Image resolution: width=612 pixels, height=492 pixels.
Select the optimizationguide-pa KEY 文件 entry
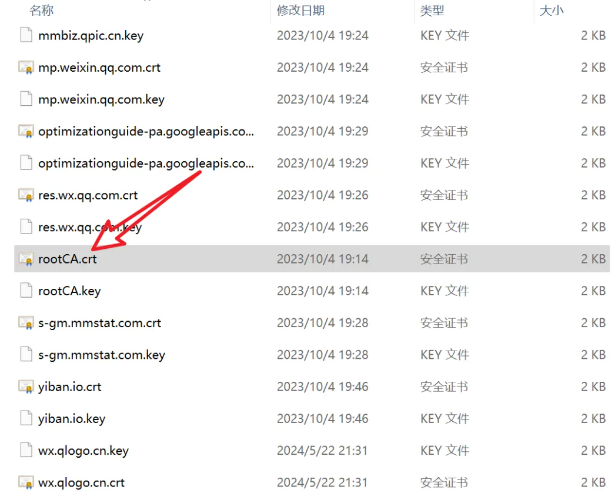coord(145,163)
